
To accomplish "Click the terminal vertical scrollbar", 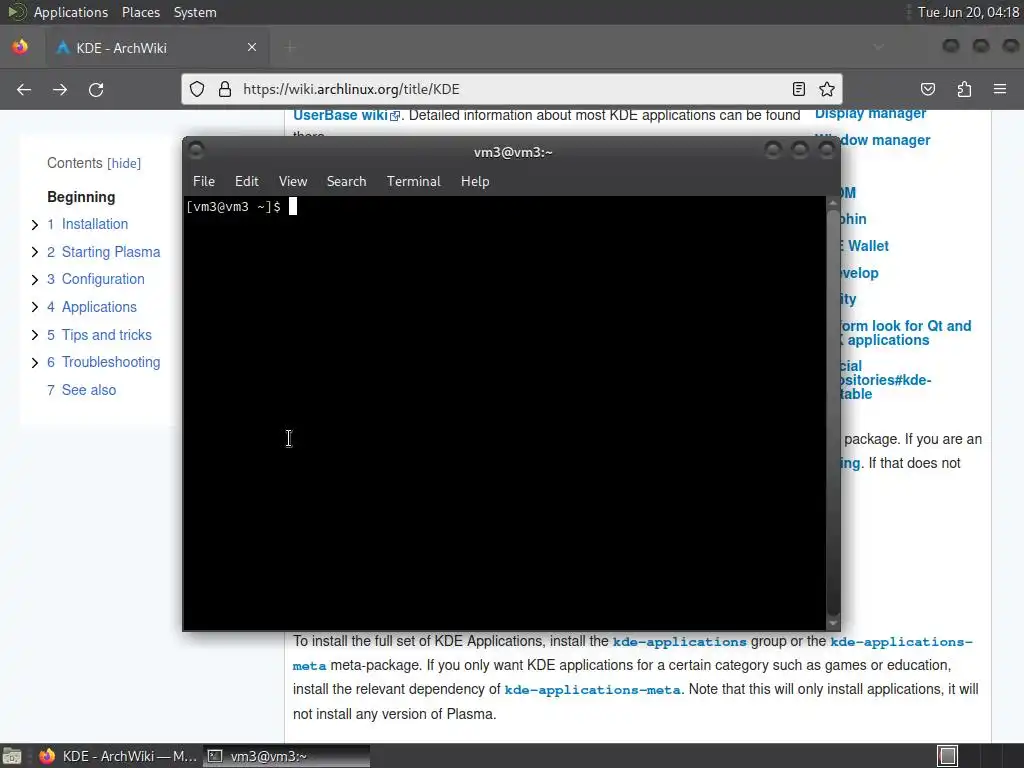I will pos(833,411).
